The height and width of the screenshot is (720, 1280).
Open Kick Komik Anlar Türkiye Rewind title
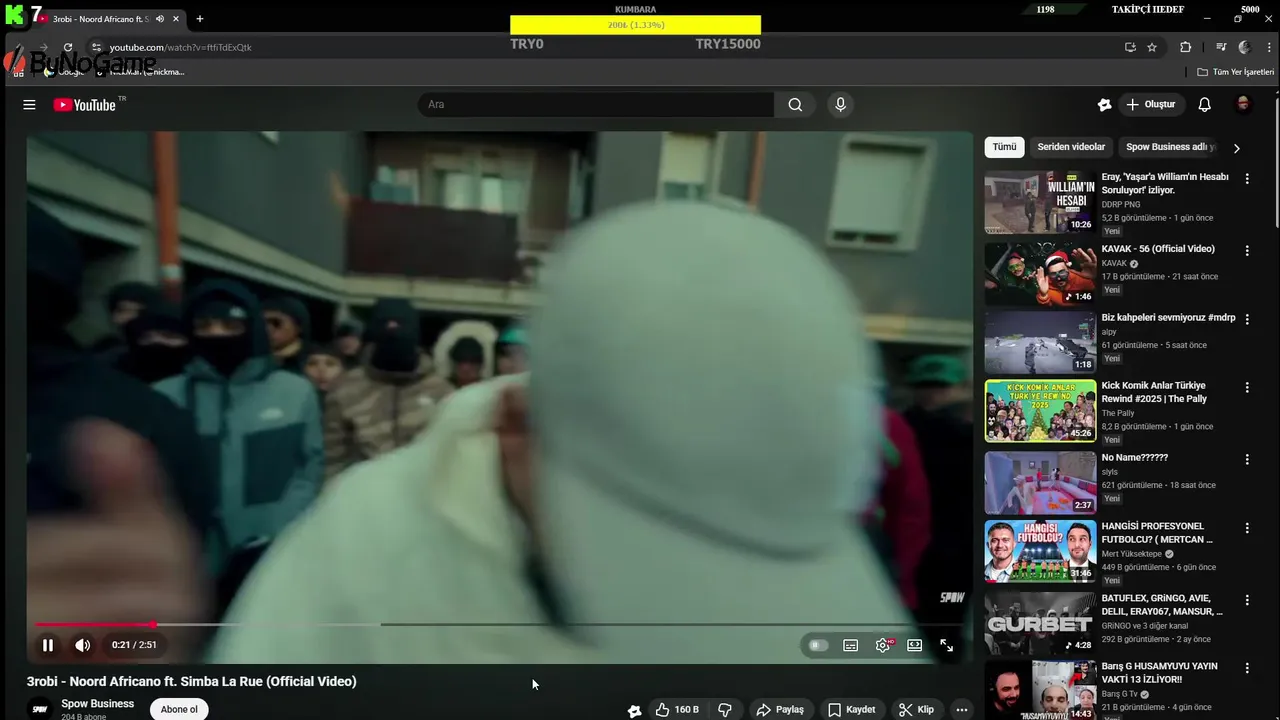[x=1154, y=392]
